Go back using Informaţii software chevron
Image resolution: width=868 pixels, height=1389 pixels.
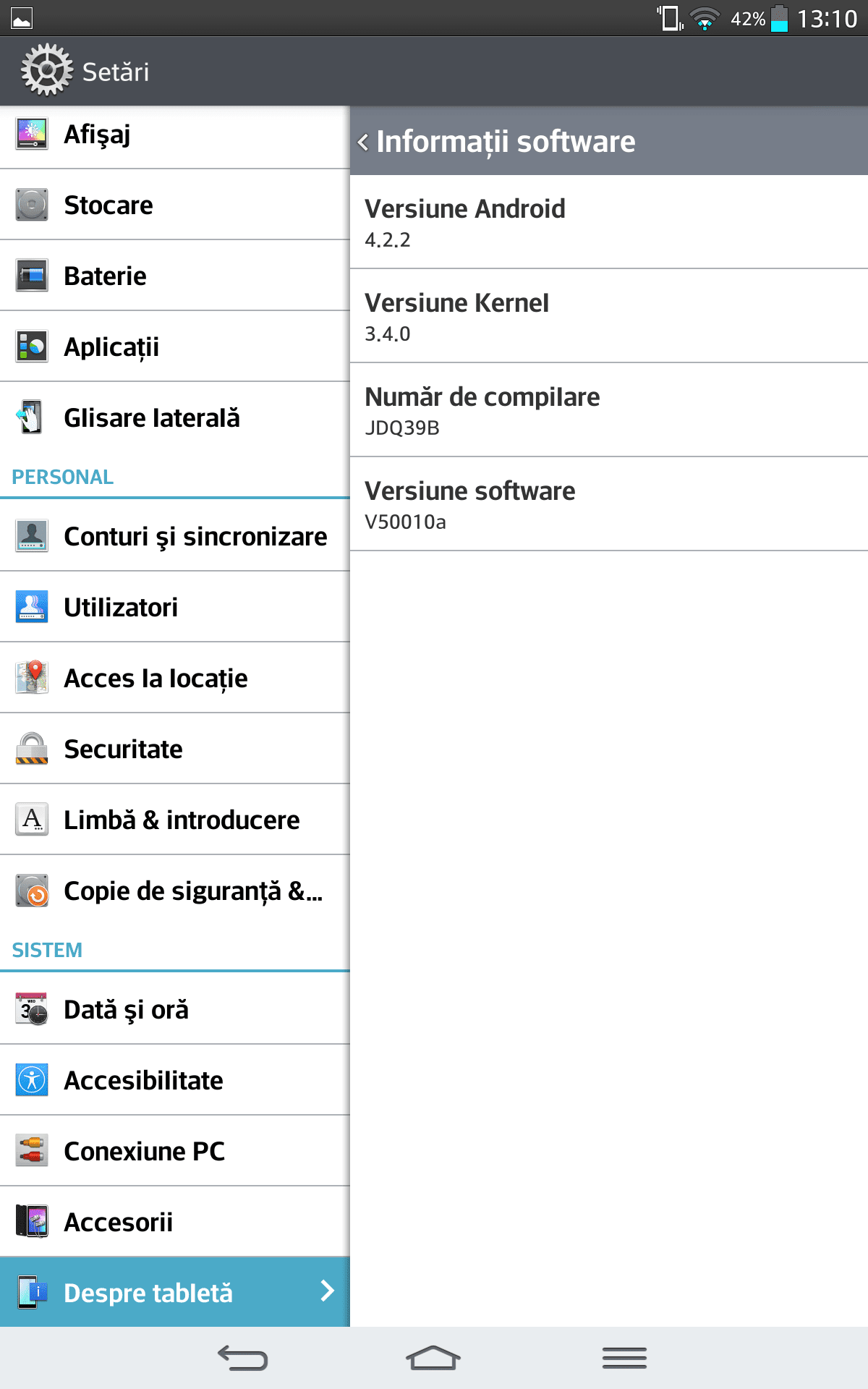363,142
